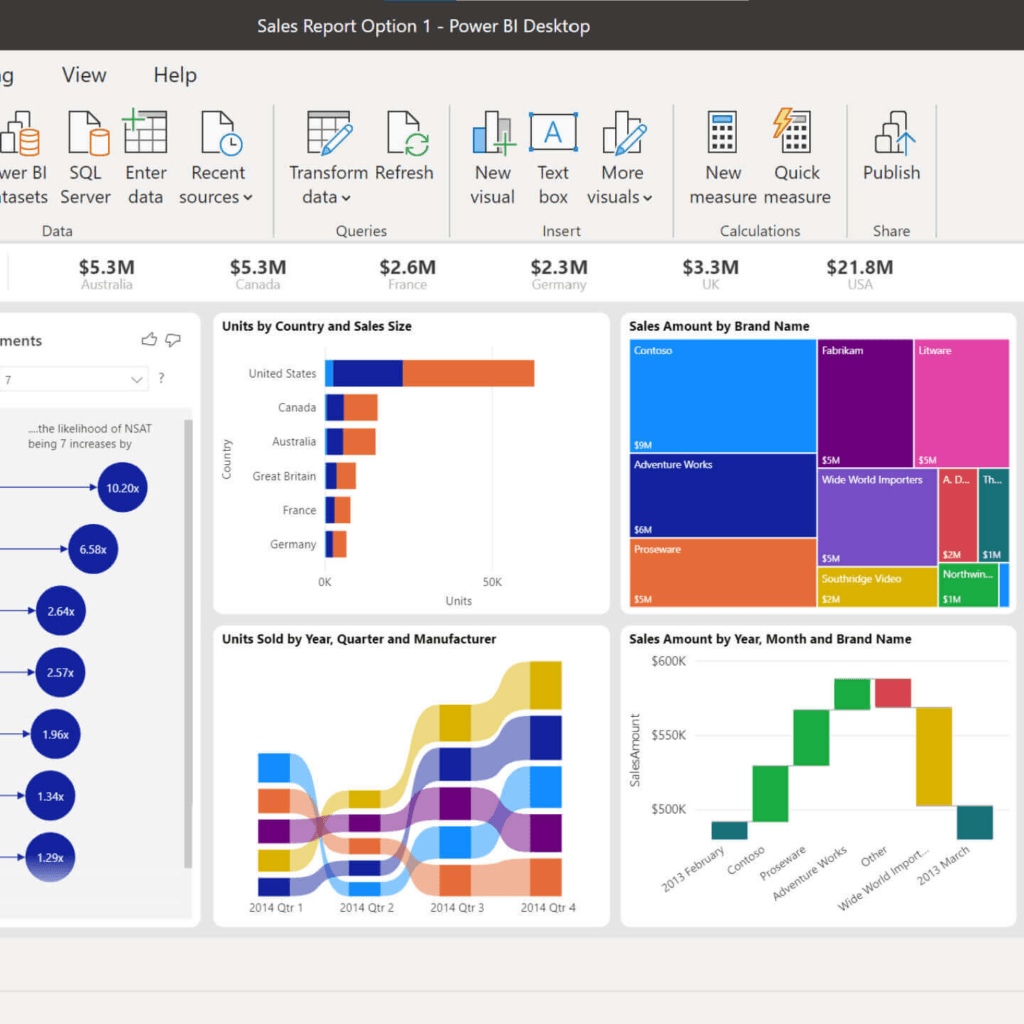Select the Contoso tile in the treemap
Viewport: 1024px width, 1024px height.
[722, 396]
